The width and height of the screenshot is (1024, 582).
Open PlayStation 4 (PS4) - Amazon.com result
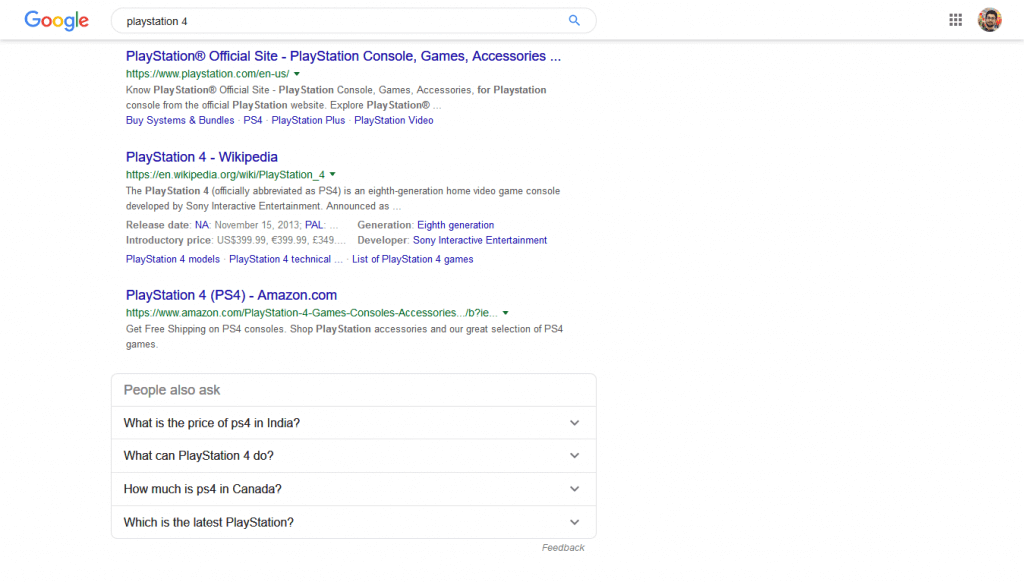coord(232,295)
